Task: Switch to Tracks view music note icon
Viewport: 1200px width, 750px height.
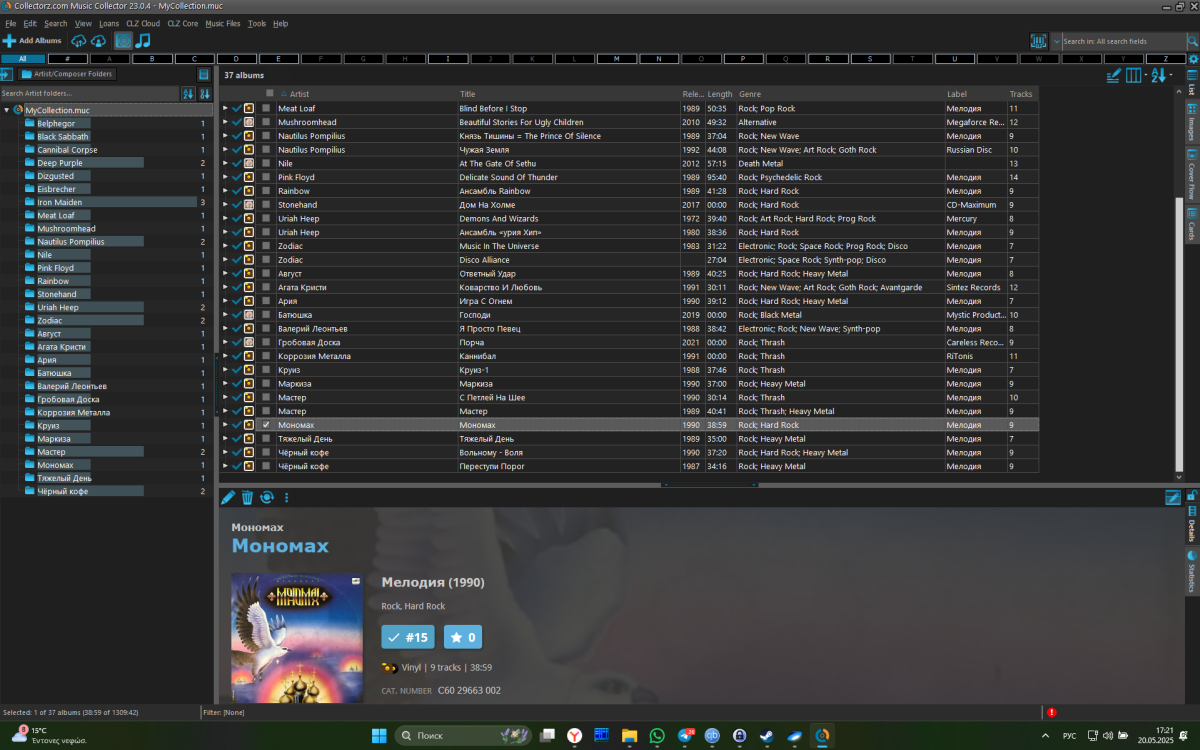Action: click(x=143, y=41)
